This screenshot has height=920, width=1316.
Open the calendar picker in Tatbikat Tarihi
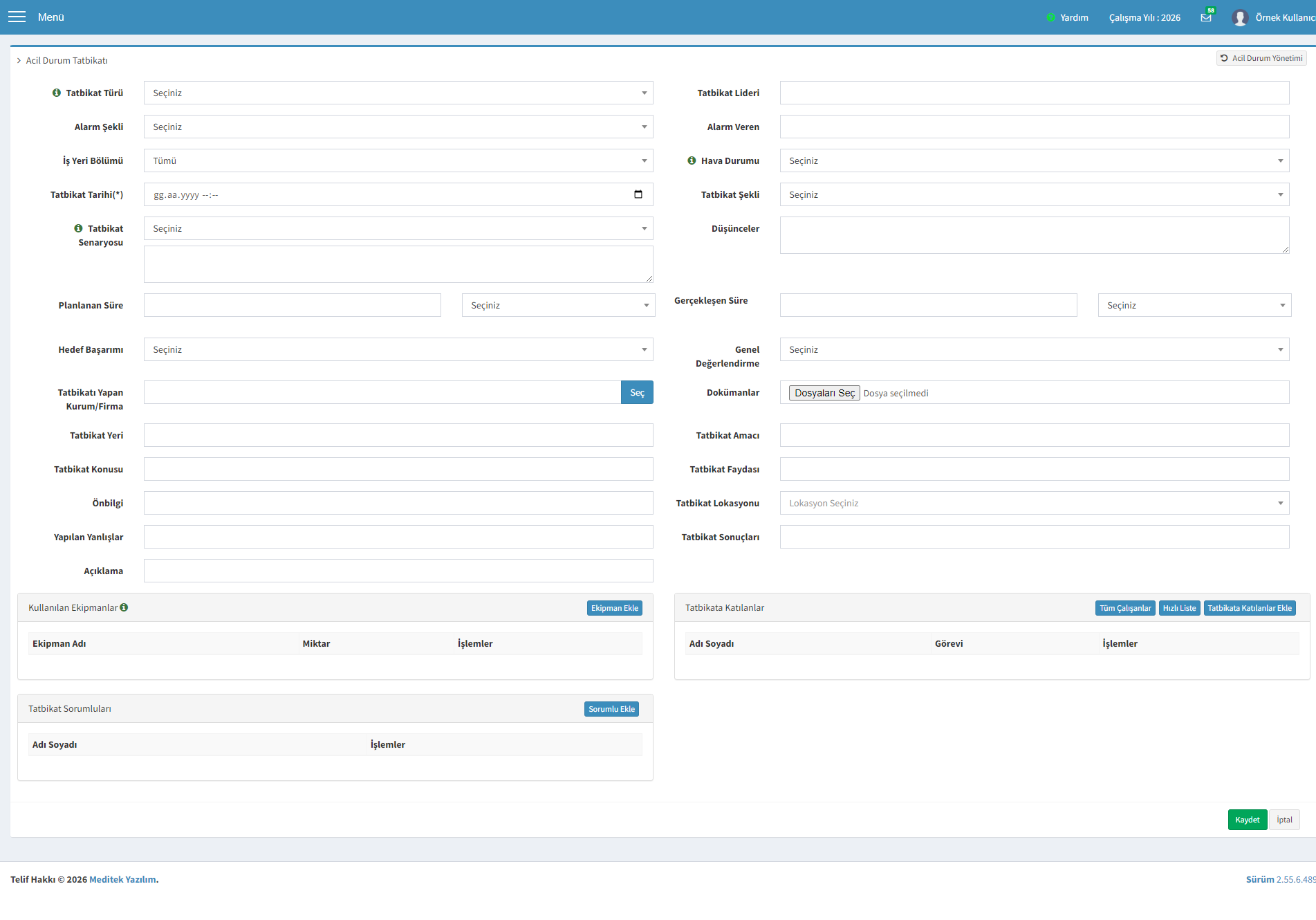638,194
